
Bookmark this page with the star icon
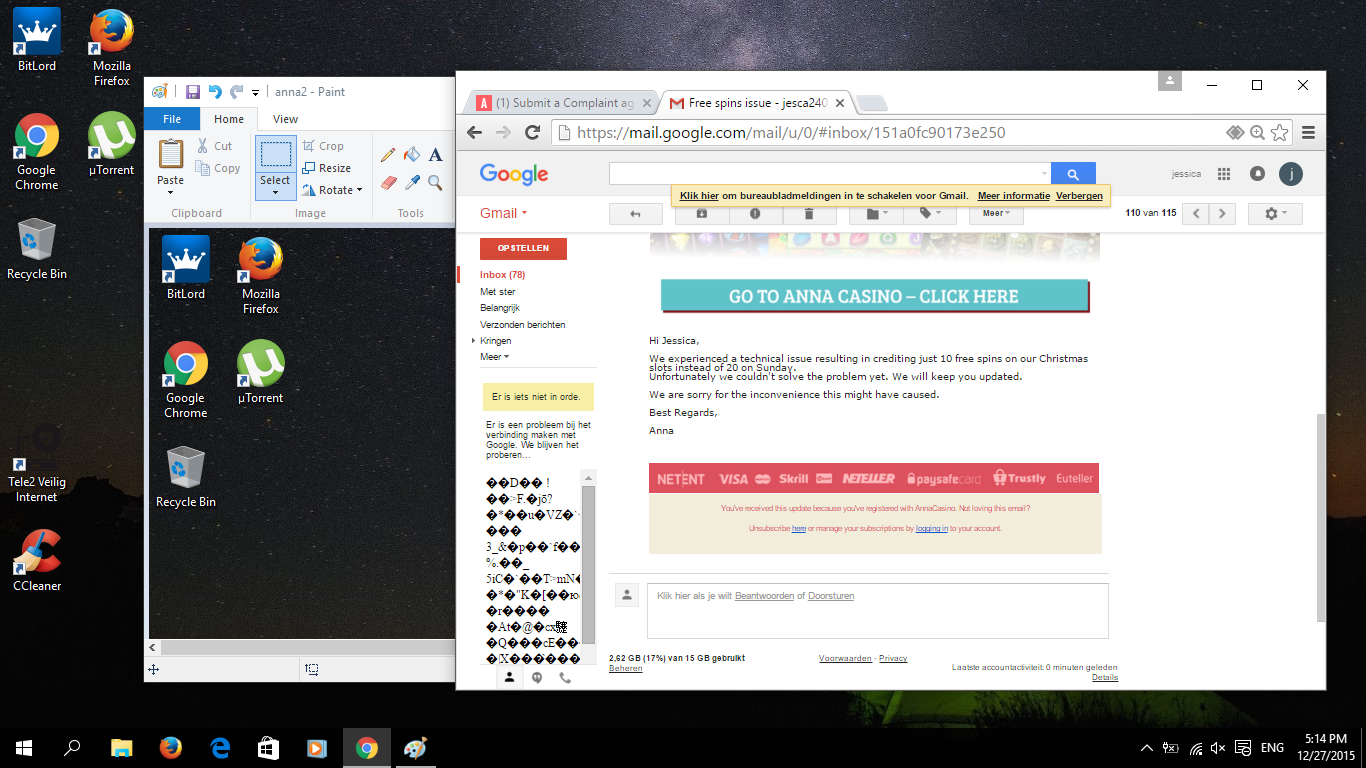(x=1280, y=132)
